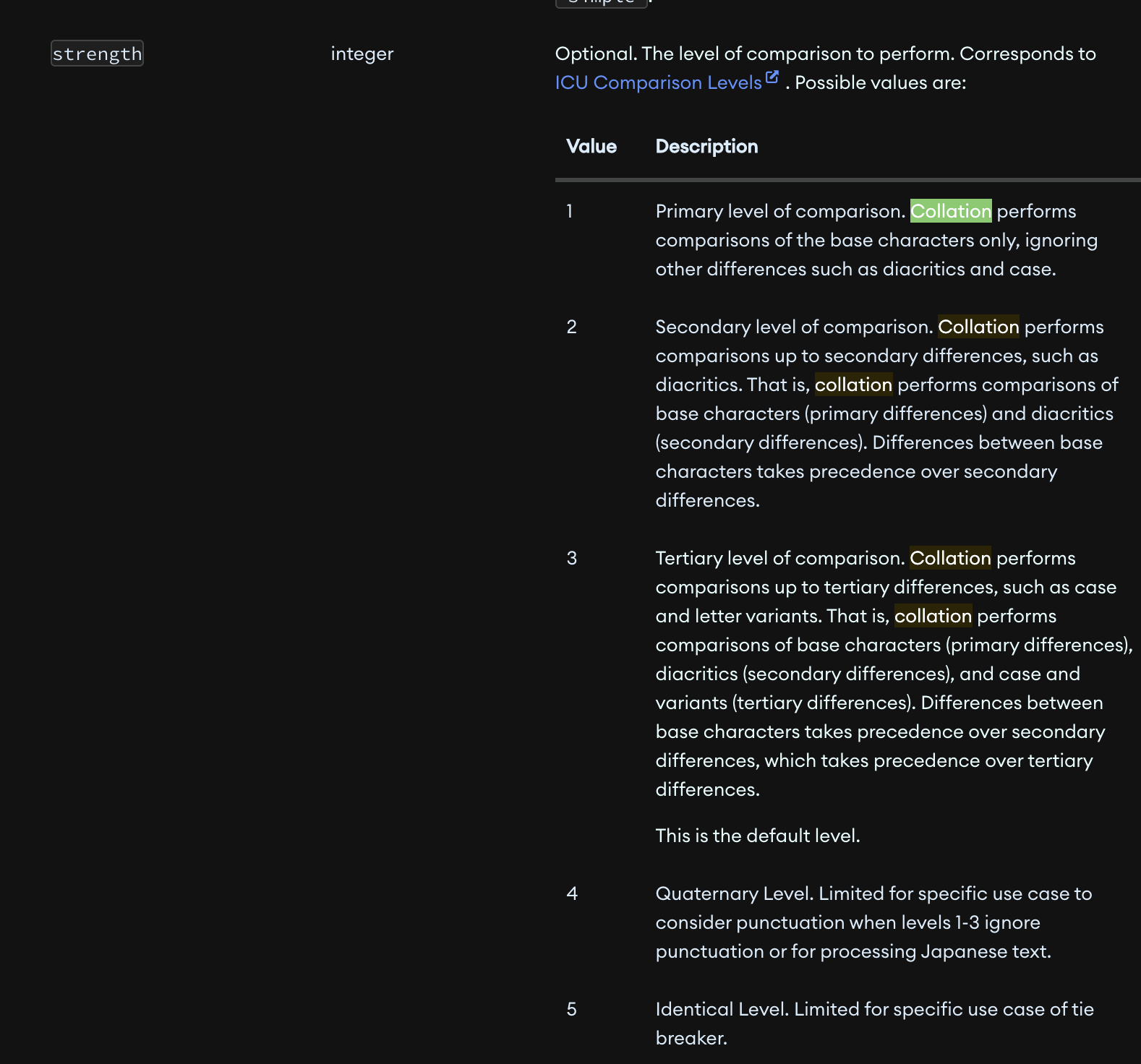
Task: Click value 4 in the table
Action: coord(571,893)
